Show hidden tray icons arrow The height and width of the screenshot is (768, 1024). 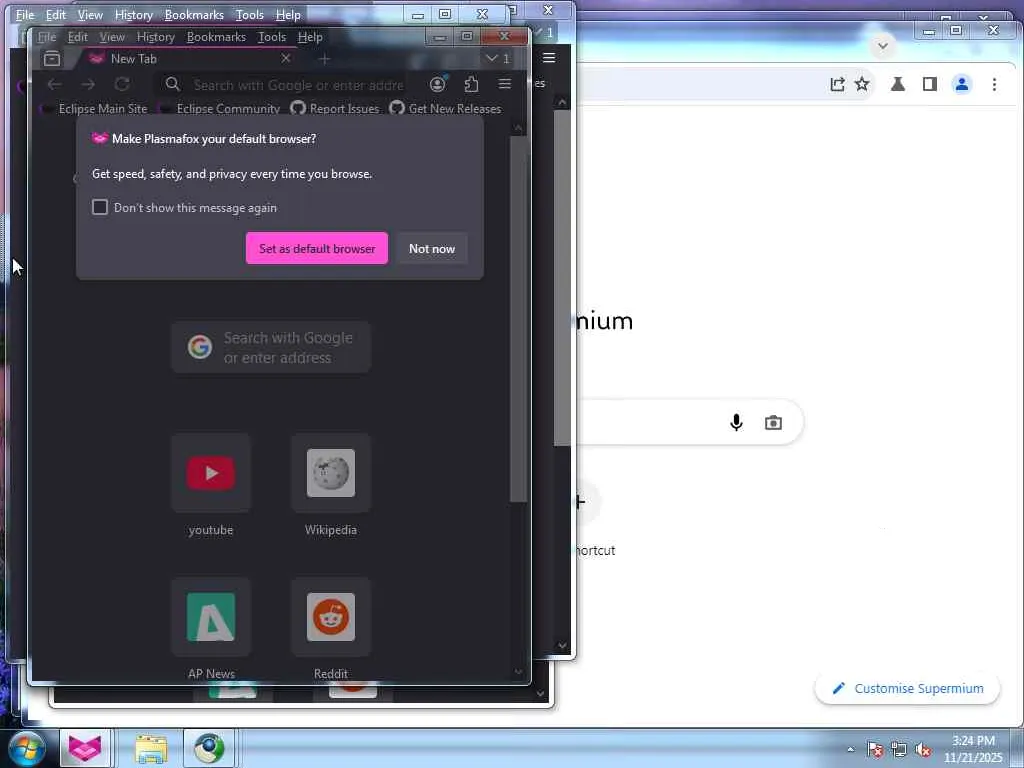click(x=850, y=749)
